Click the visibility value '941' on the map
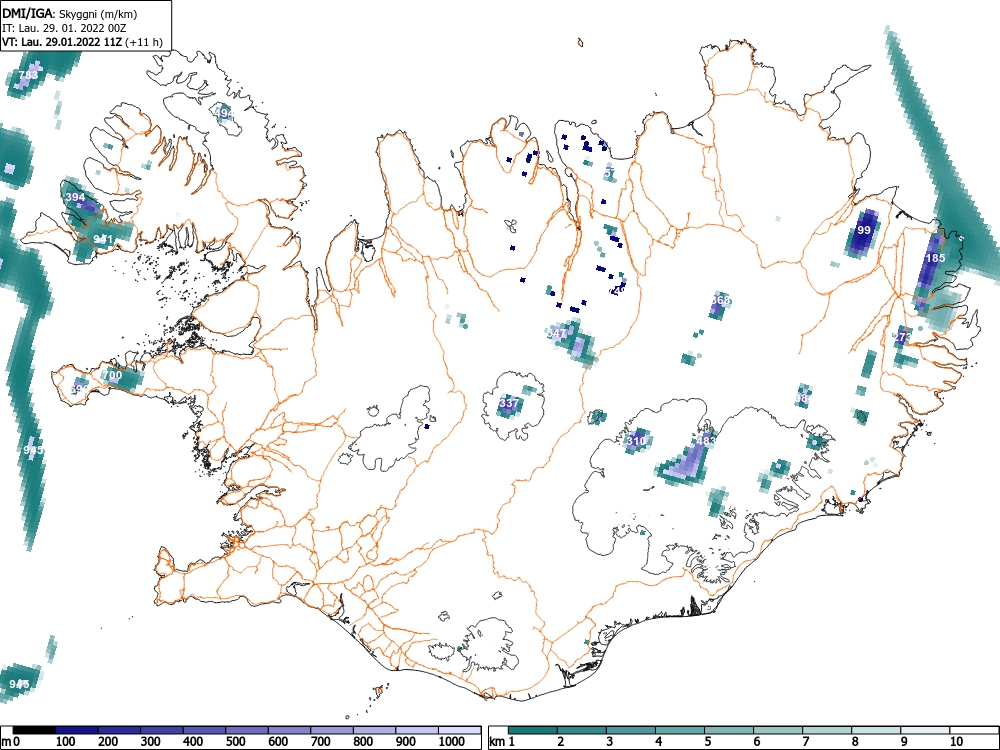The width and height of the screenshot is (1000, 750). point(103,240)
